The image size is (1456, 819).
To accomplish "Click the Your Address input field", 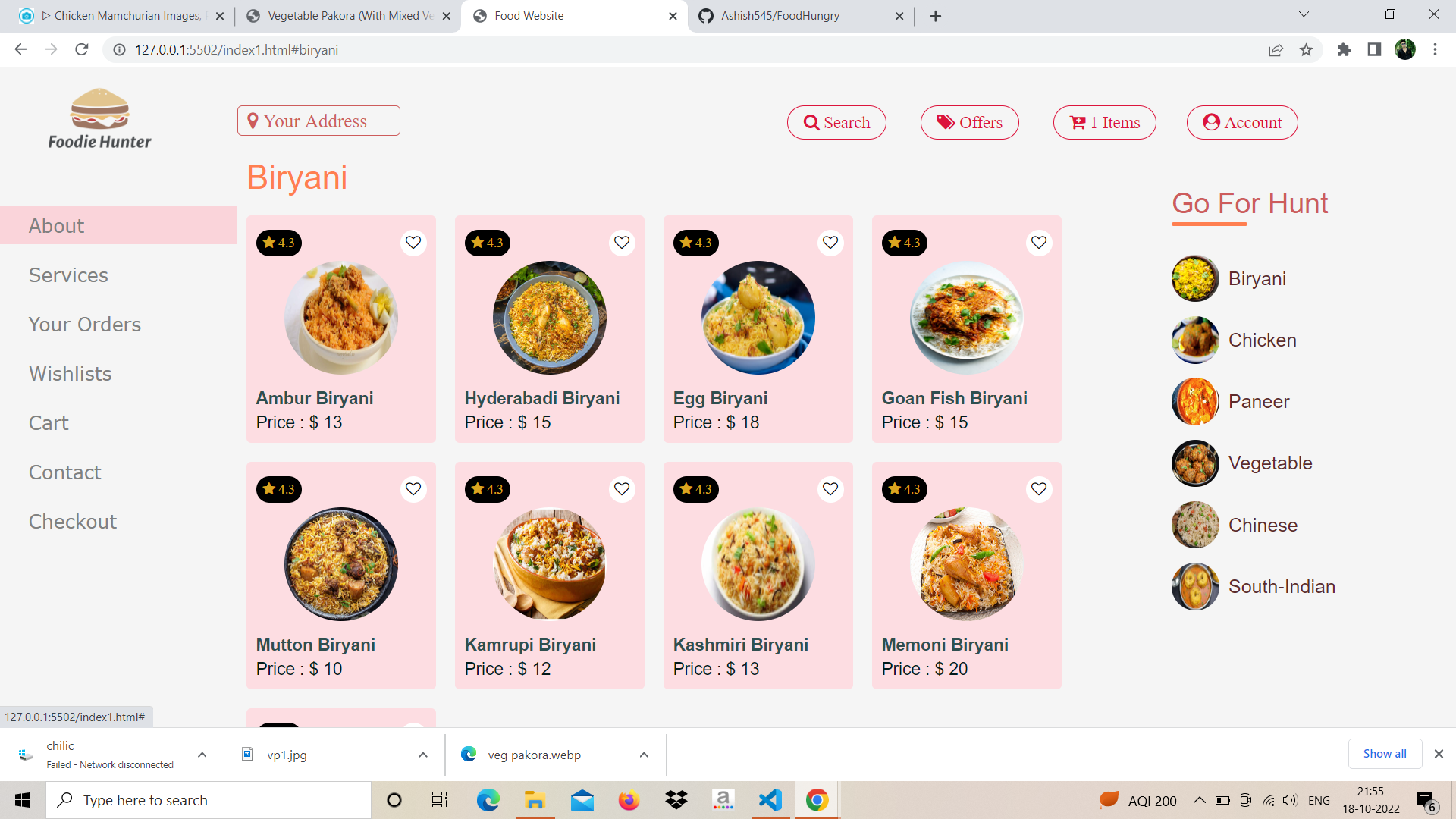I will 318,121.
